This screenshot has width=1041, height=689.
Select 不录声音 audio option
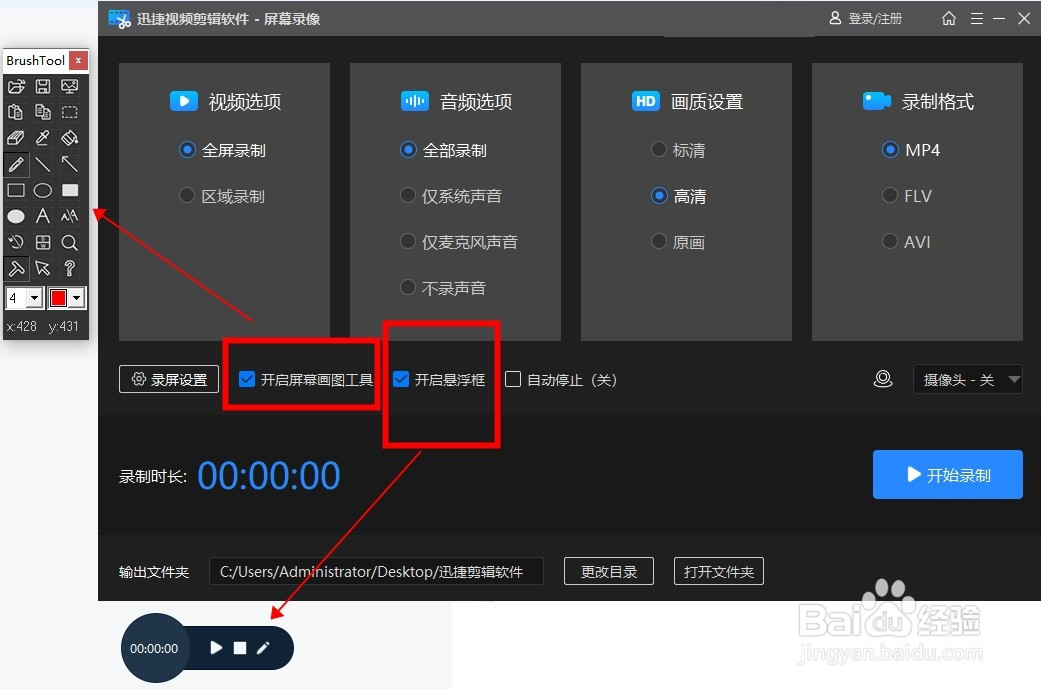pos(443,287)
